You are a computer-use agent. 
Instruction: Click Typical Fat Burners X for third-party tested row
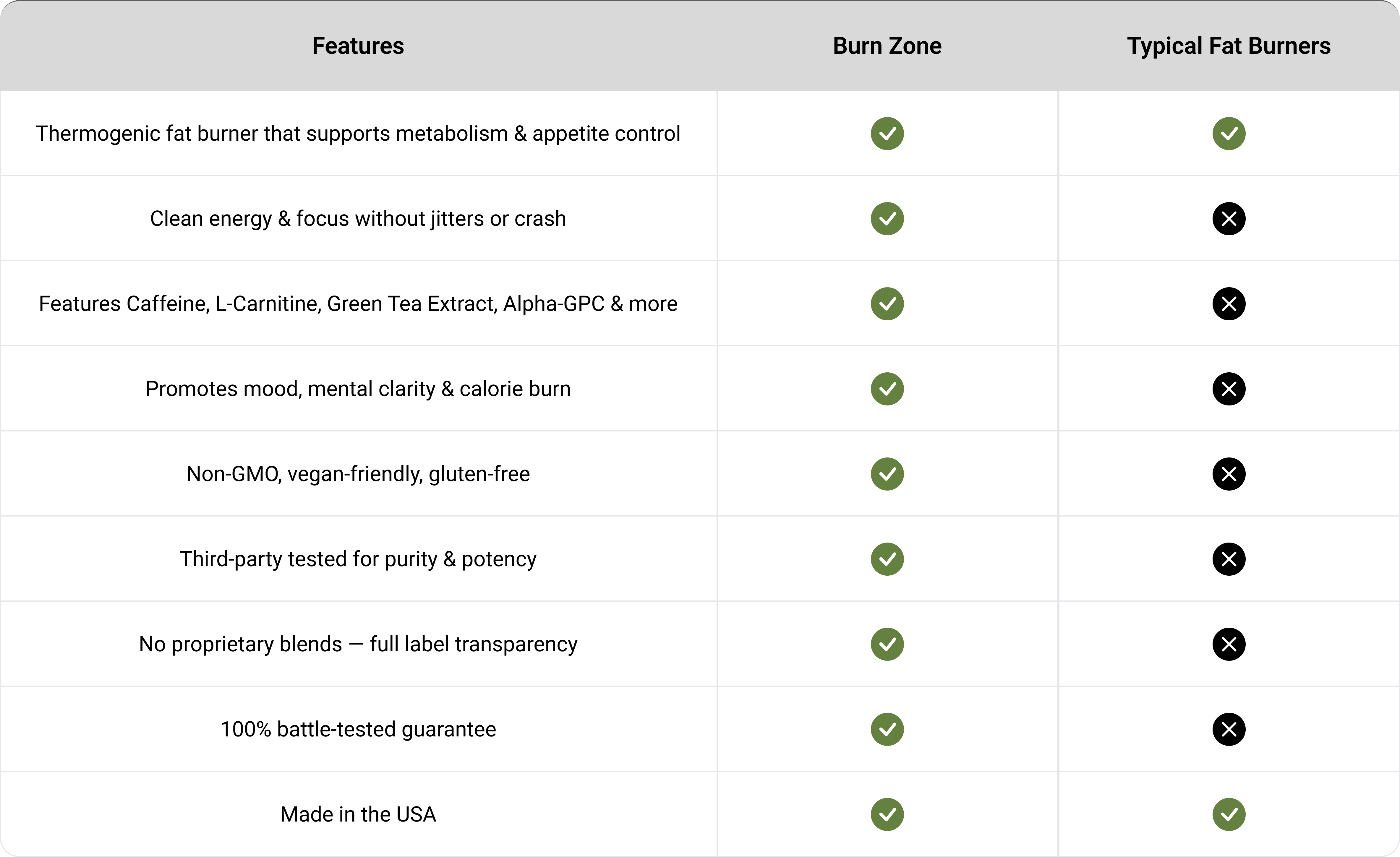1229,559
